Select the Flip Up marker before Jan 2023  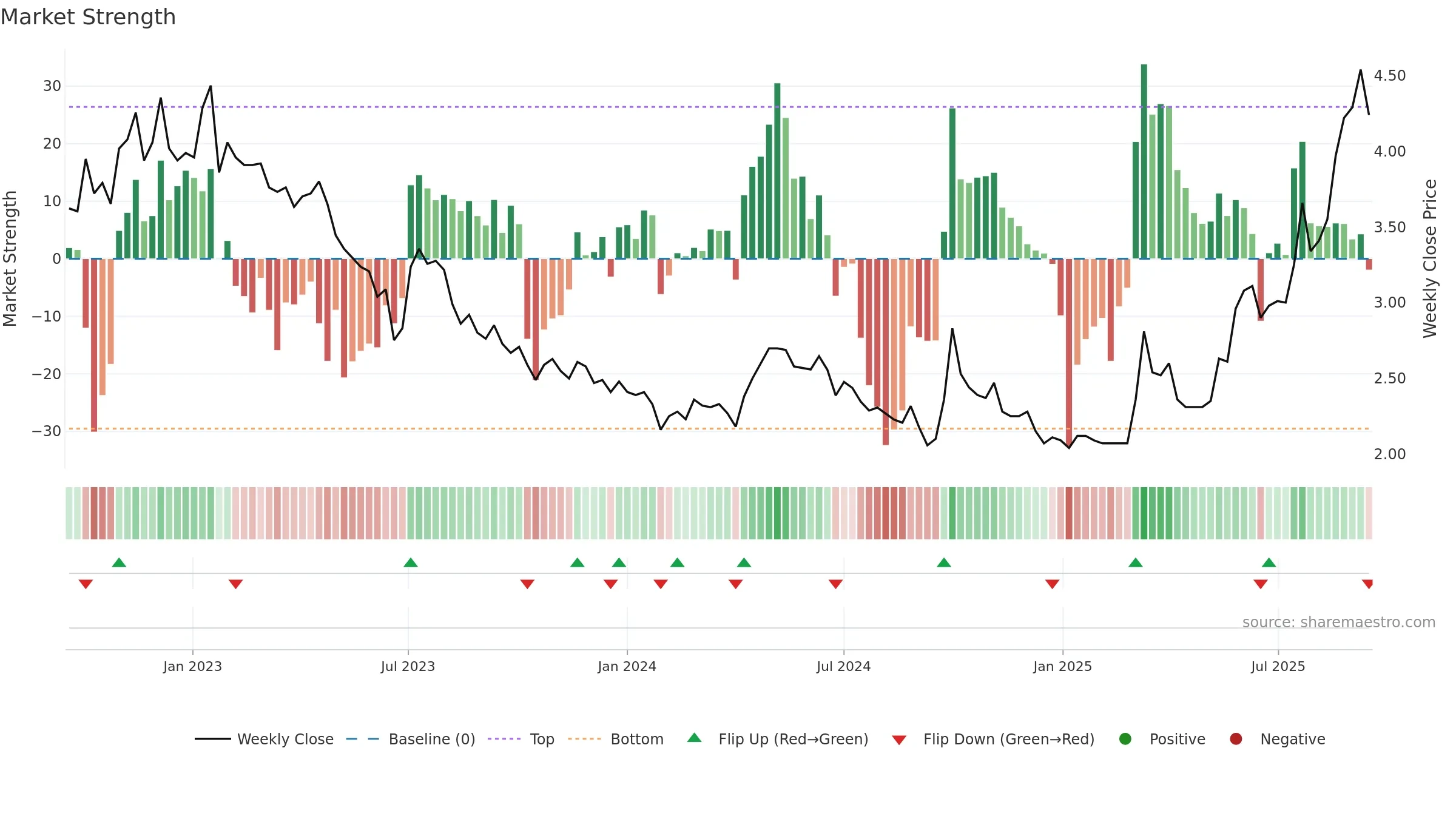click(x=119, y=562)
